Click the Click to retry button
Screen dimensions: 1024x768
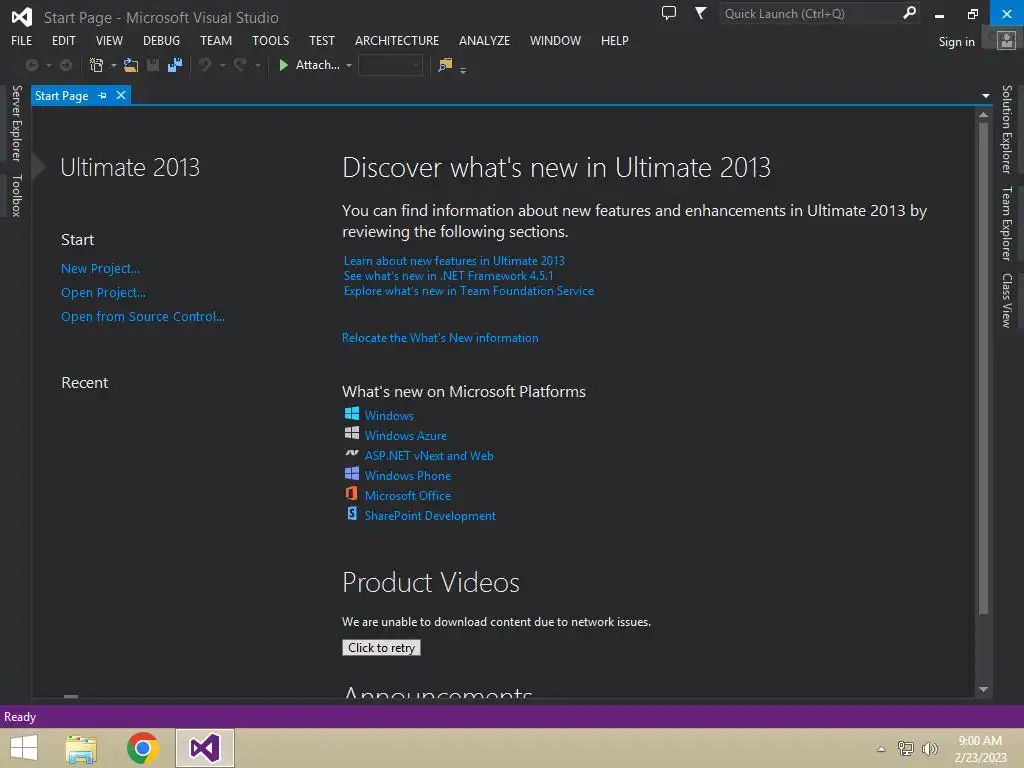coord(381,648)
